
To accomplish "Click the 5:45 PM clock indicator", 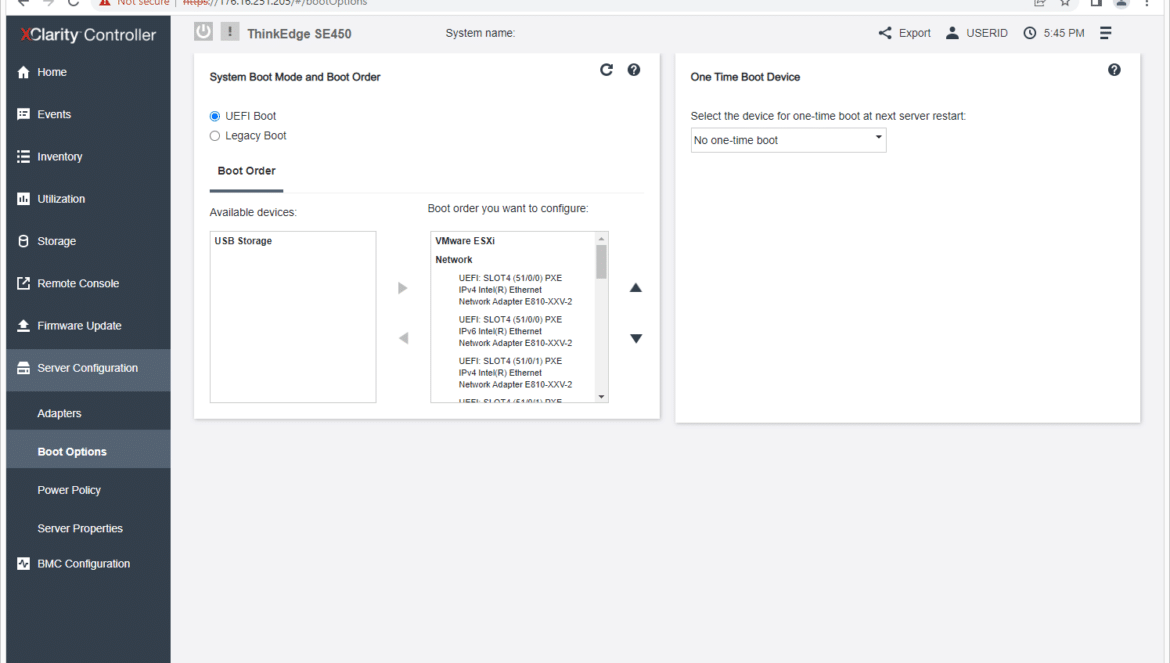I will (1054, 33).
